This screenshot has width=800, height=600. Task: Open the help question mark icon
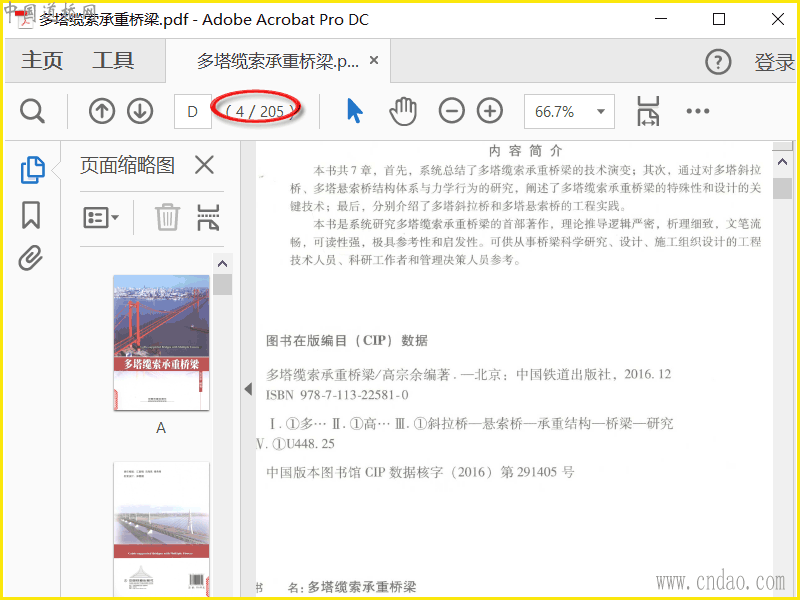[718, 62]
